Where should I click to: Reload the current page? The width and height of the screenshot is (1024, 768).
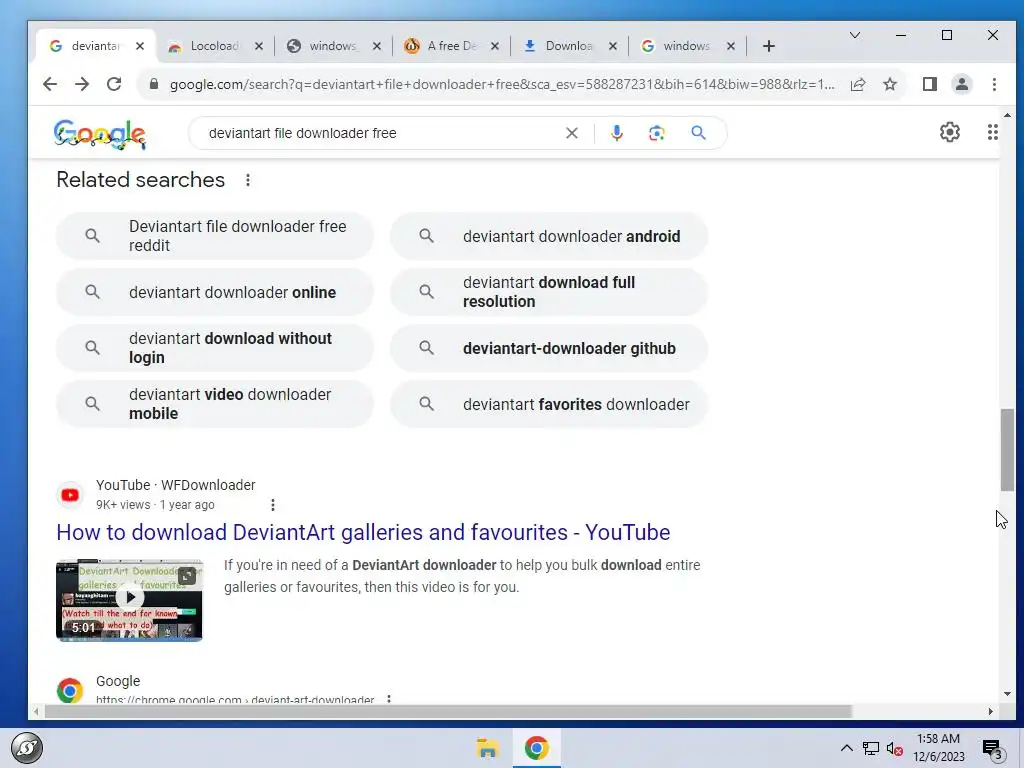[114, 84]
